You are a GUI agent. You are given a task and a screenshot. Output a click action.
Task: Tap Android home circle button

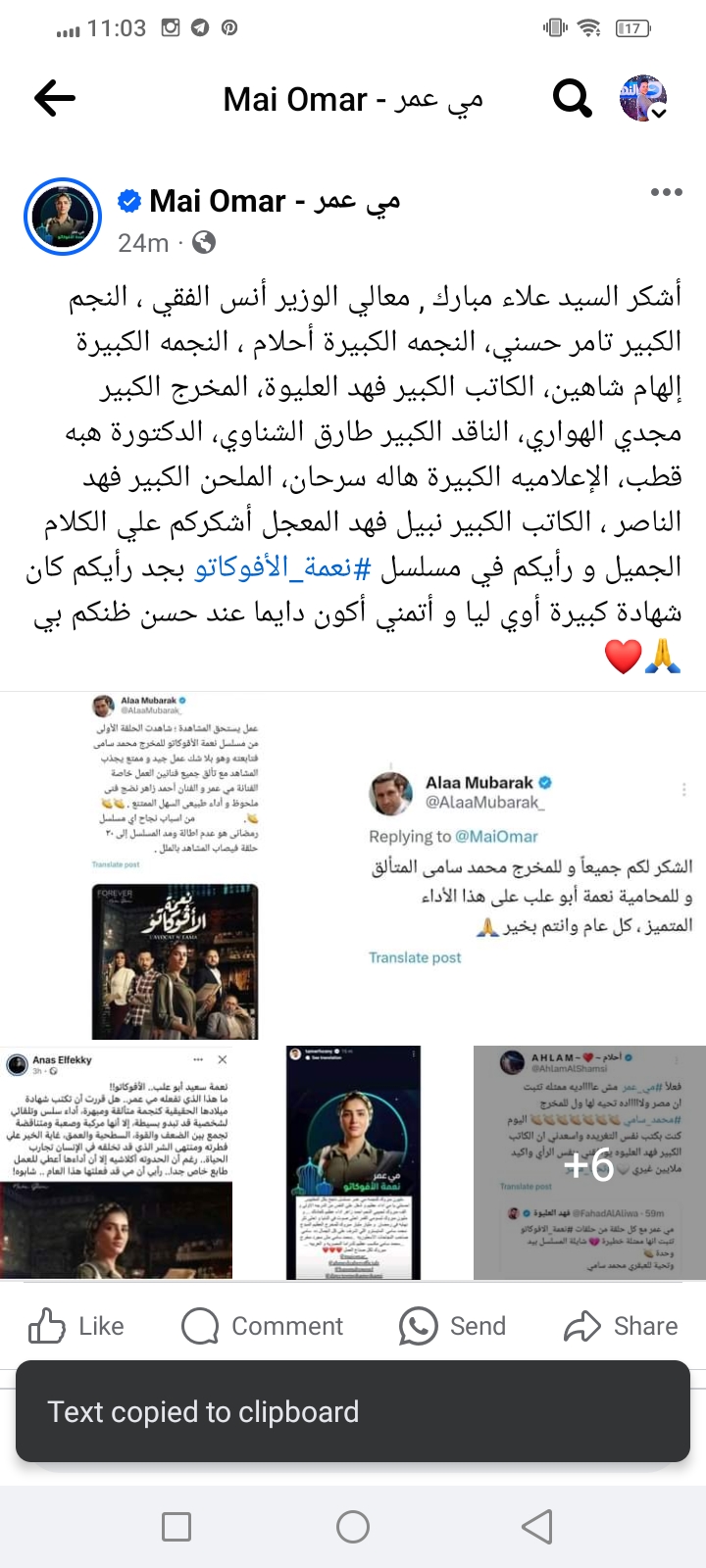[353, 1526]
